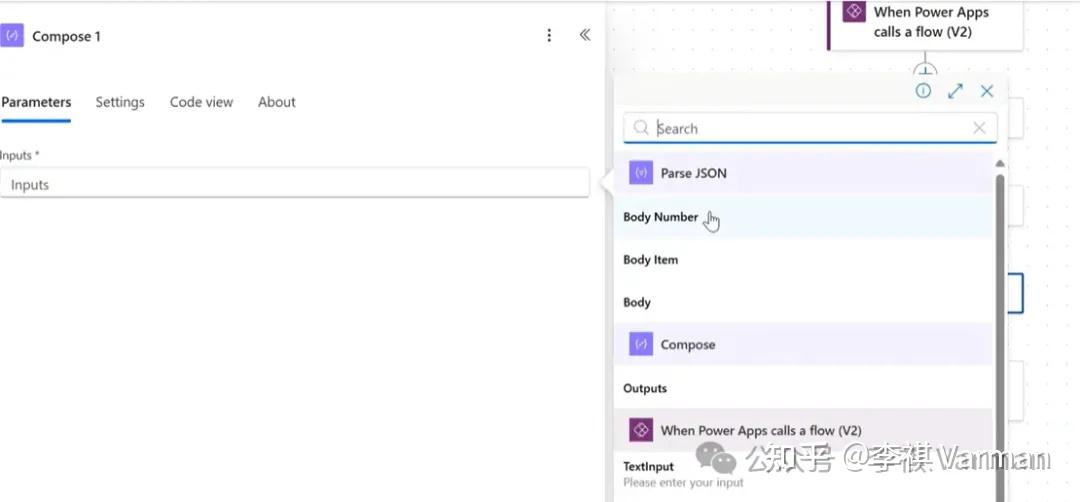The image size is (1080, 502).
Task: Insert Outputs dynamic content
Action: pos(803,388)
